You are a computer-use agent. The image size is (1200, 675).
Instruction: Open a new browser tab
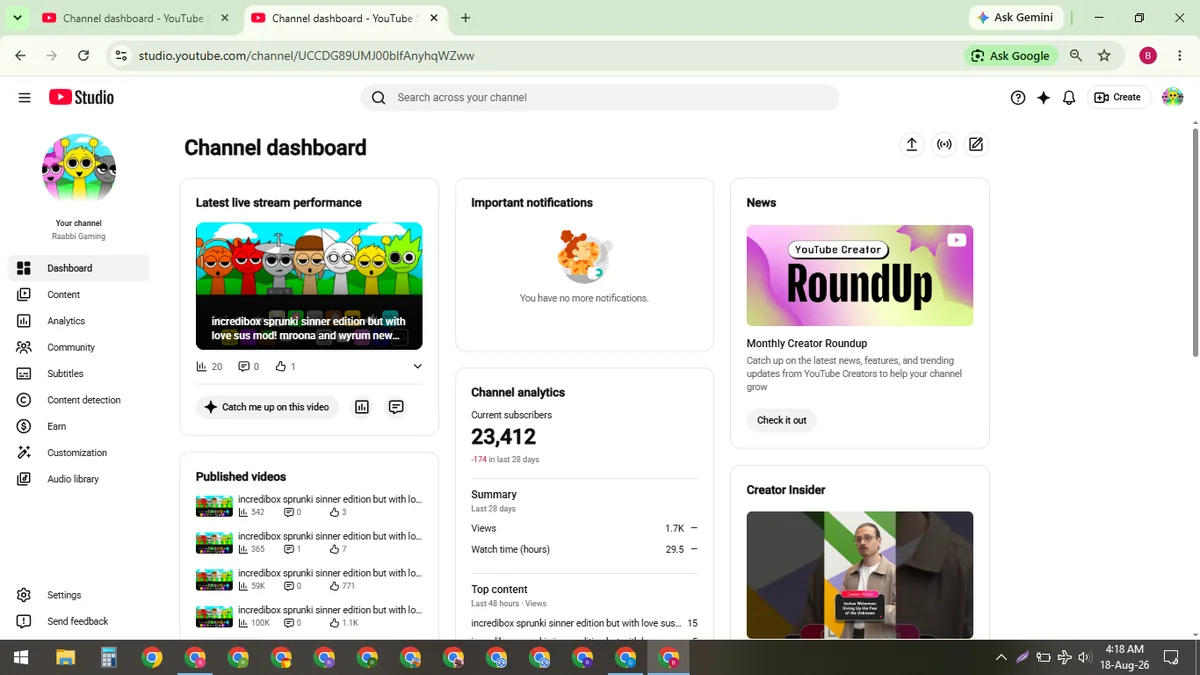click(x=466, y=18)
